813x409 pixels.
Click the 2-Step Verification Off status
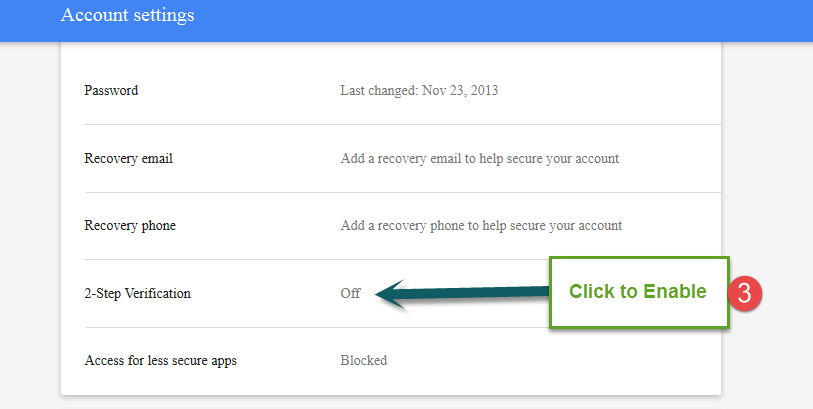point(350,293)
